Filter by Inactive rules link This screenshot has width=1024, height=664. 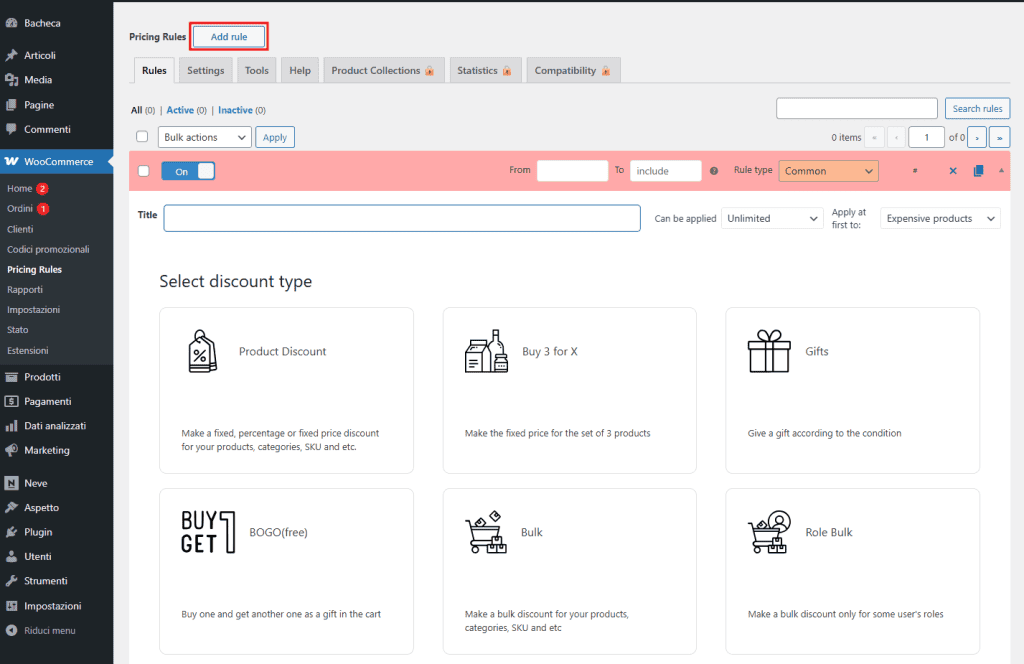coord(235,110)
